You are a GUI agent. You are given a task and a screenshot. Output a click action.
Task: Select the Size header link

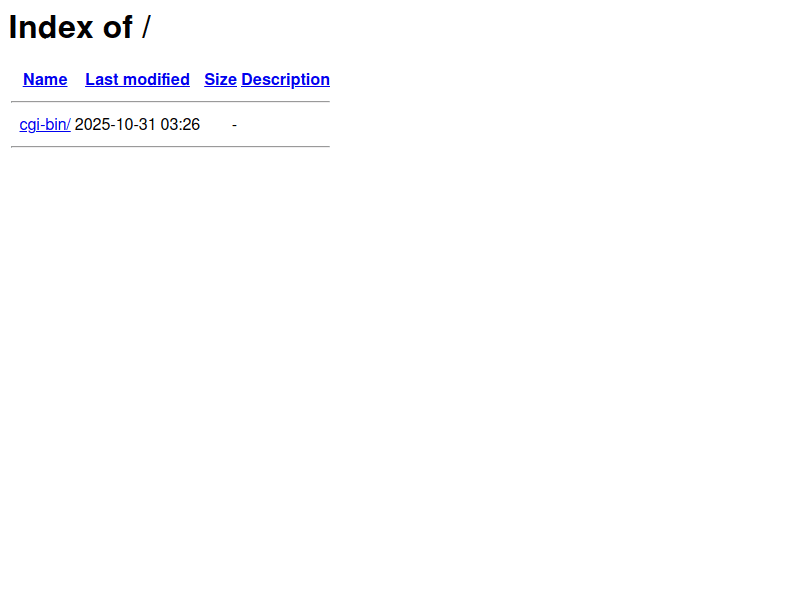(x=220, y=80)
